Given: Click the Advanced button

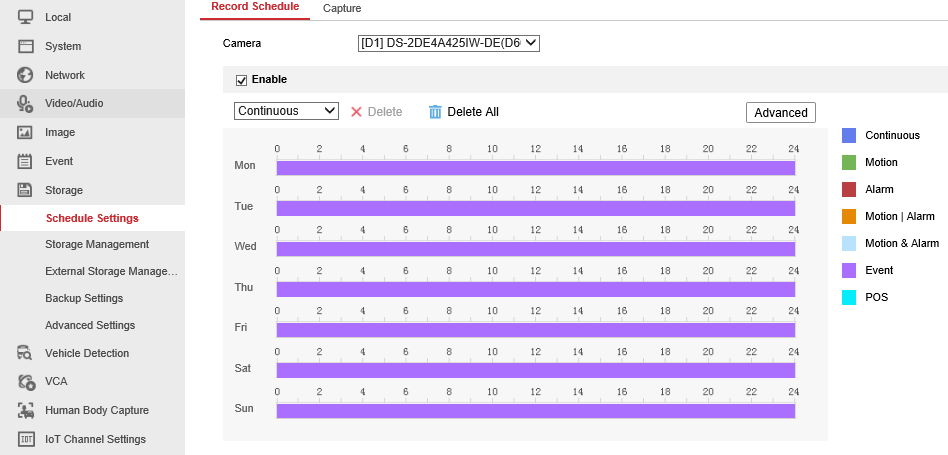Looking at the screenshot, I should (x=780, y=113).
